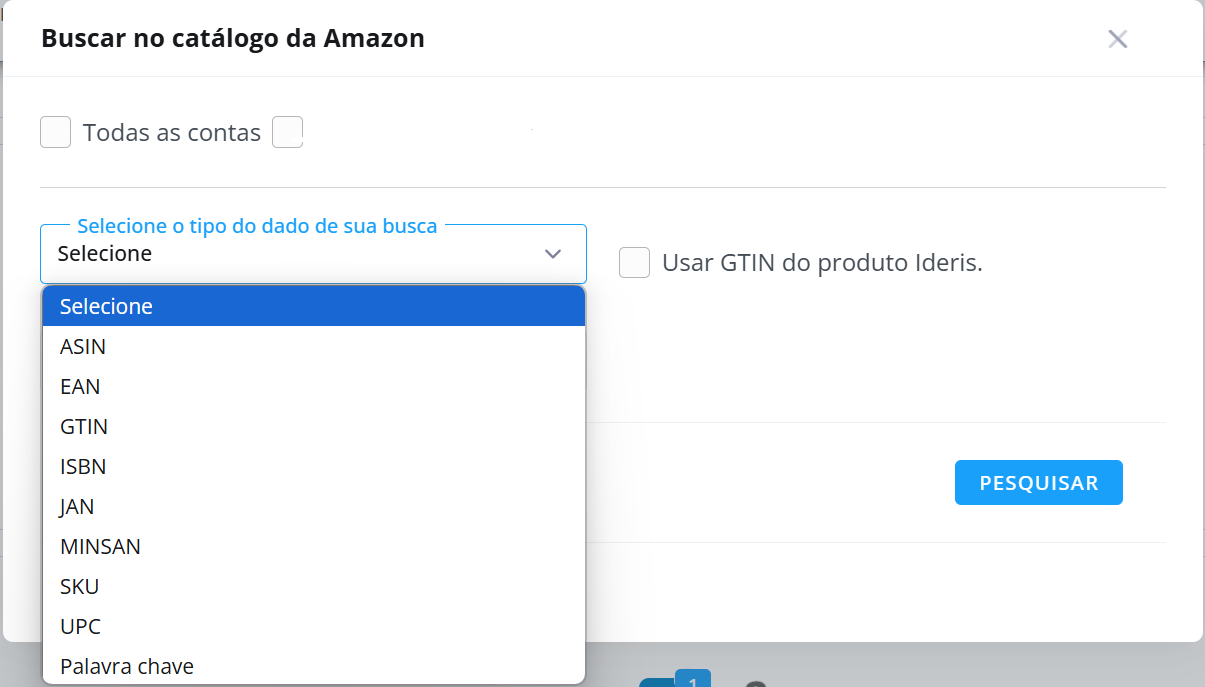Select UPC in the dropdown
Viewport: 1205px width, 687px height.
pos(313,626)
